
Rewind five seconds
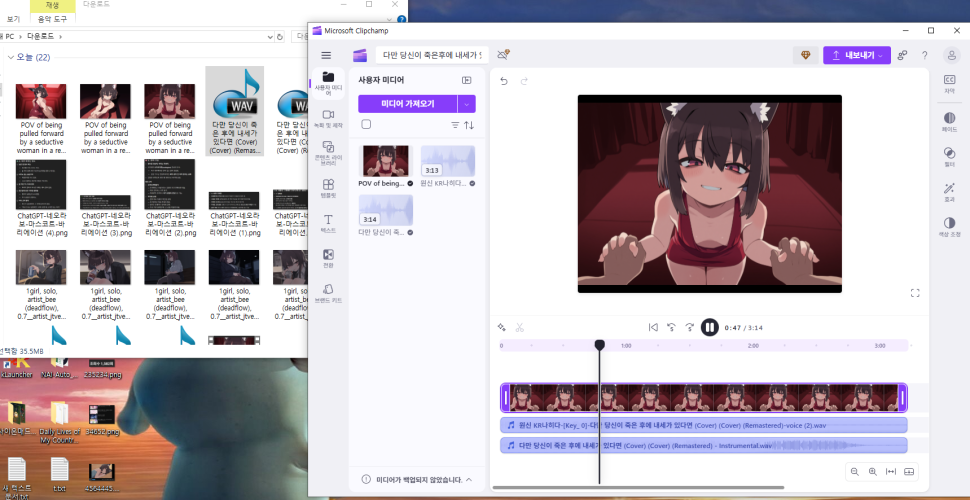(x=671, y=327)
